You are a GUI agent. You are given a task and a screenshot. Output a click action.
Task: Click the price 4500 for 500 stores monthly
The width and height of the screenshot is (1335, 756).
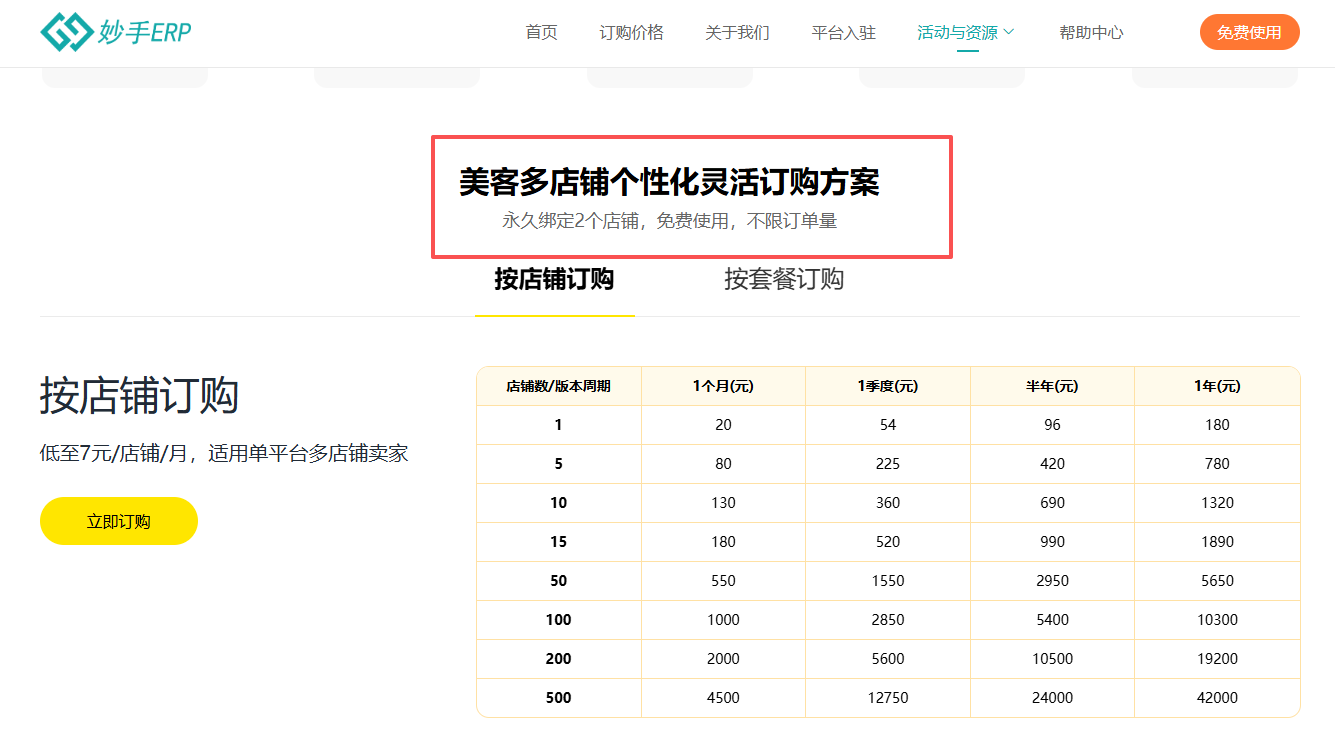(x=722, y=697)
